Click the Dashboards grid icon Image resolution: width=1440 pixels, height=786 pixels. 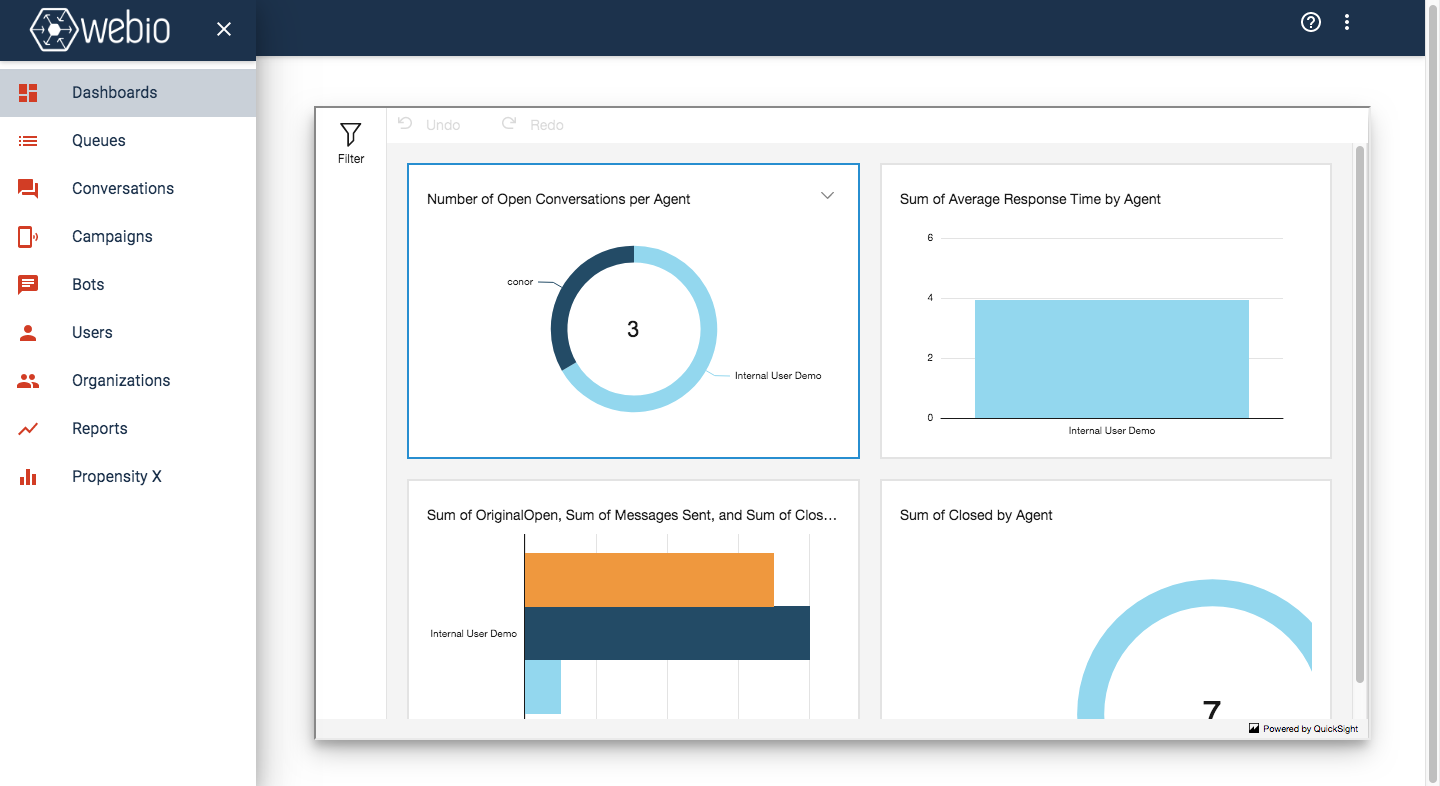pos(28,93)
